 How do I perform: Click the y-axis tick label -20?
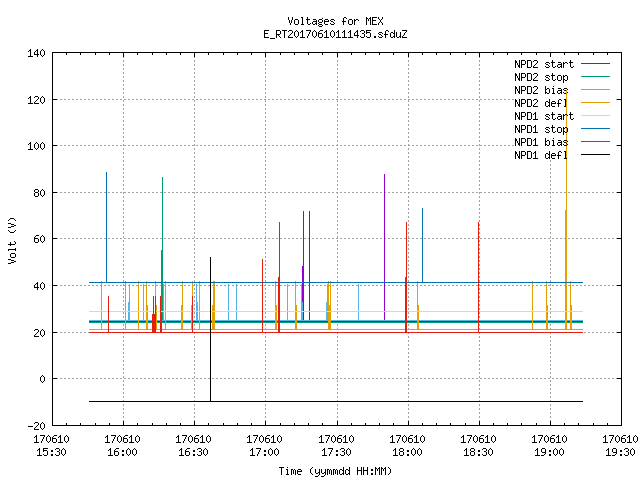(36, 426)
